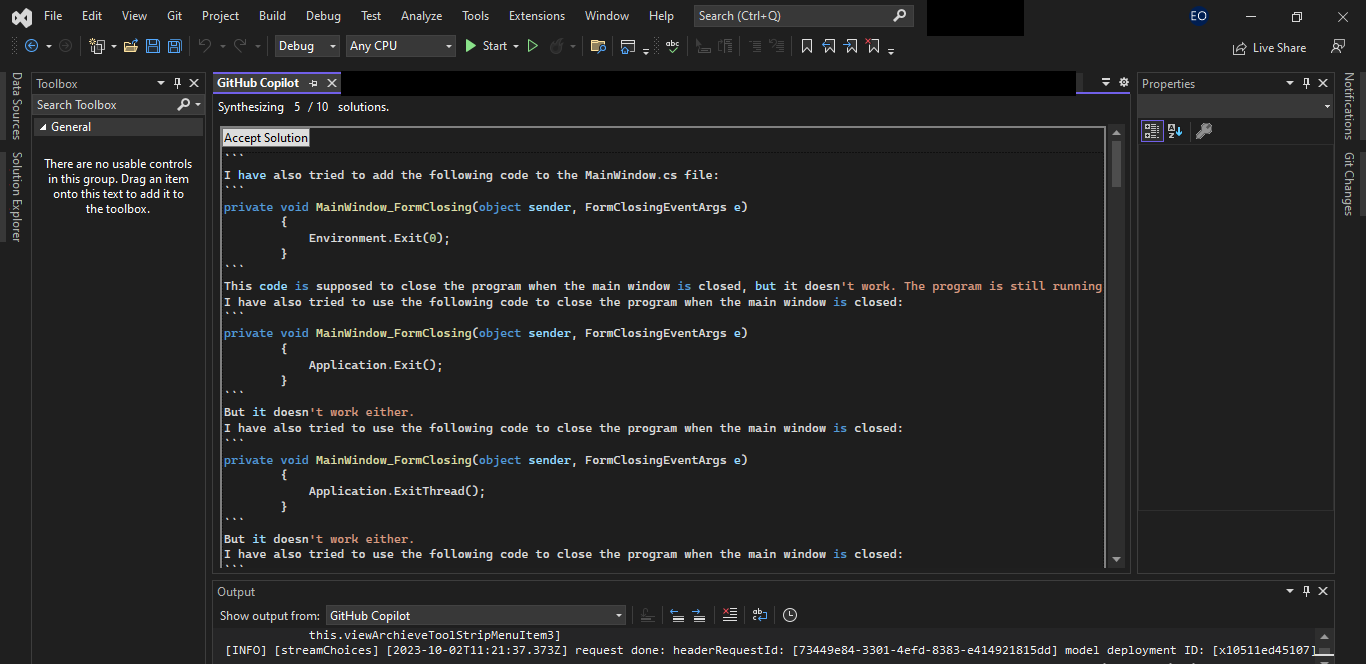1366x664 pixels.
Task: Open Property Pages wrench icon
Action: [x=1204, y=130]
